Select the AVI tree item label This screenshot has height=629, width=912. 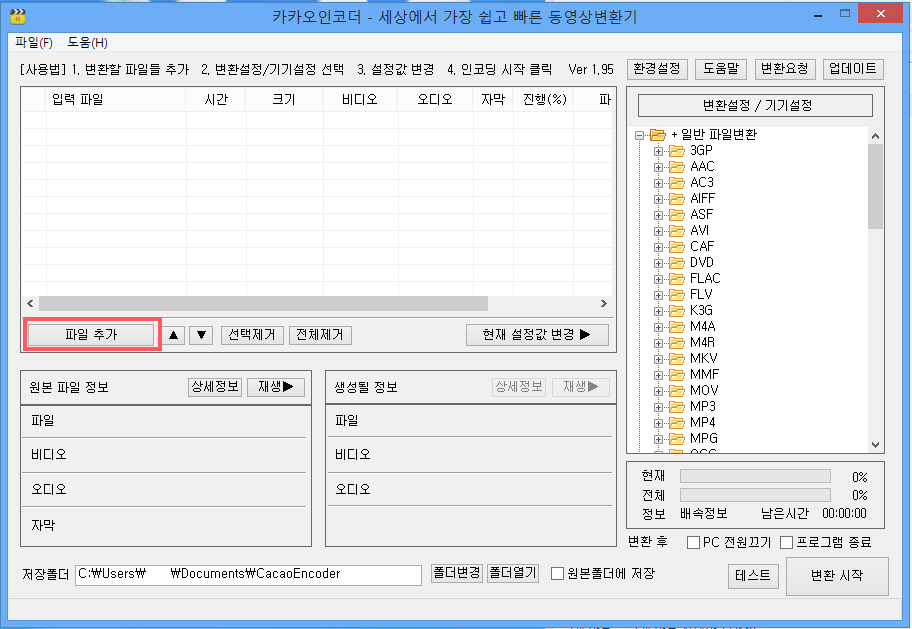700,230
